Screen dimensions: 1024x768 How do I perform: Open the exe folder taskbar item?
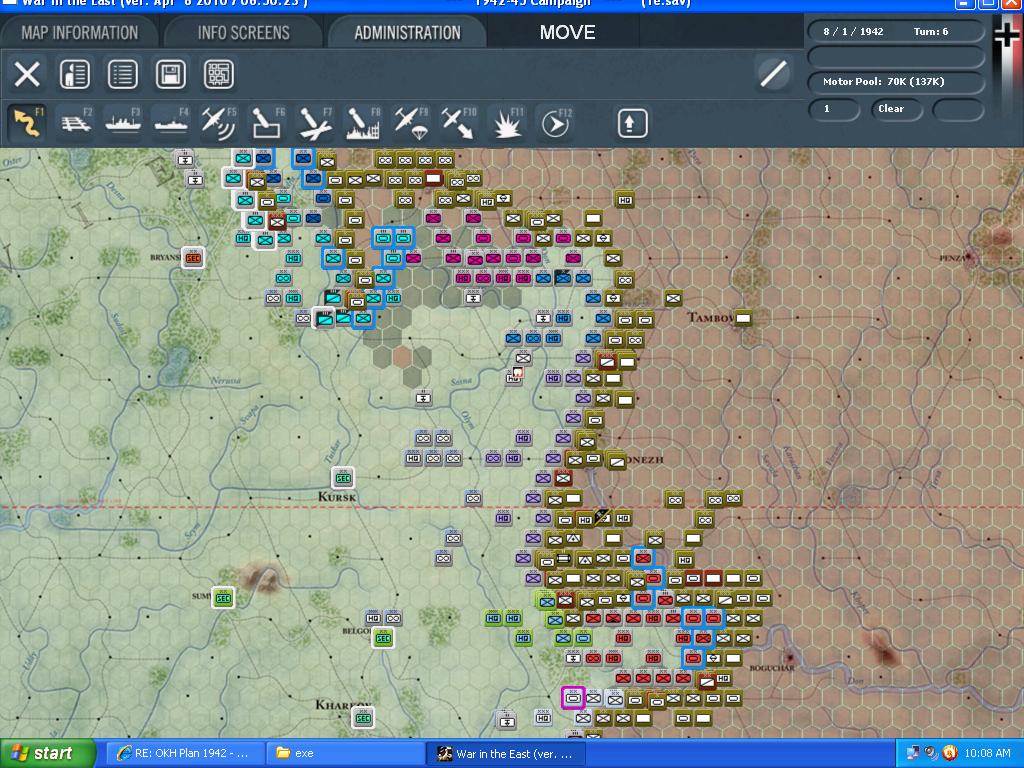tap(345, 754)
